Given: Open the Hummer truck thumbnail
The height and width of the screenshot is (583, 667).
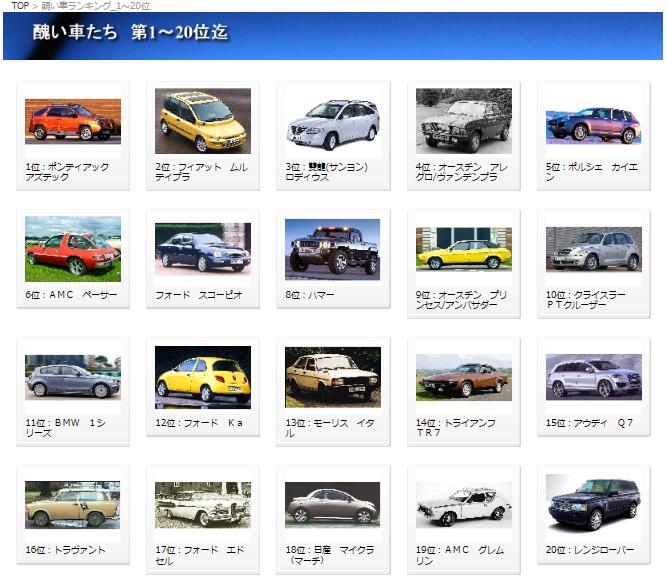Looking at the screenshot, I should pyautogui.click(x=333, y=250).
